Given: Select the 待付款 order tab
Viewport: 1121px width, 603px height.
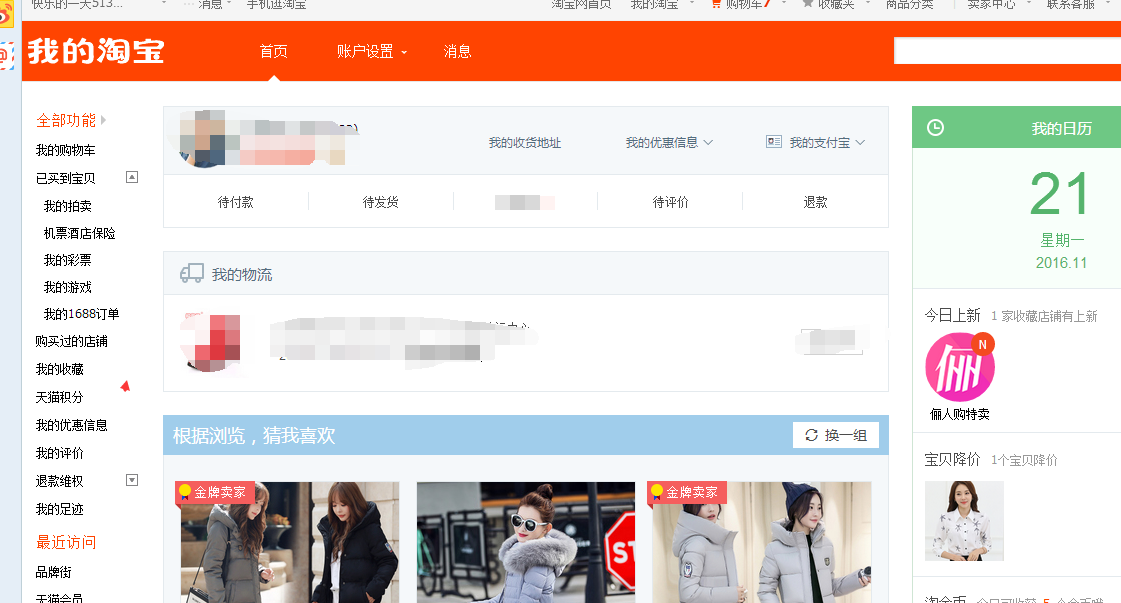Looking at the screenshot, I should pos(235,202).
